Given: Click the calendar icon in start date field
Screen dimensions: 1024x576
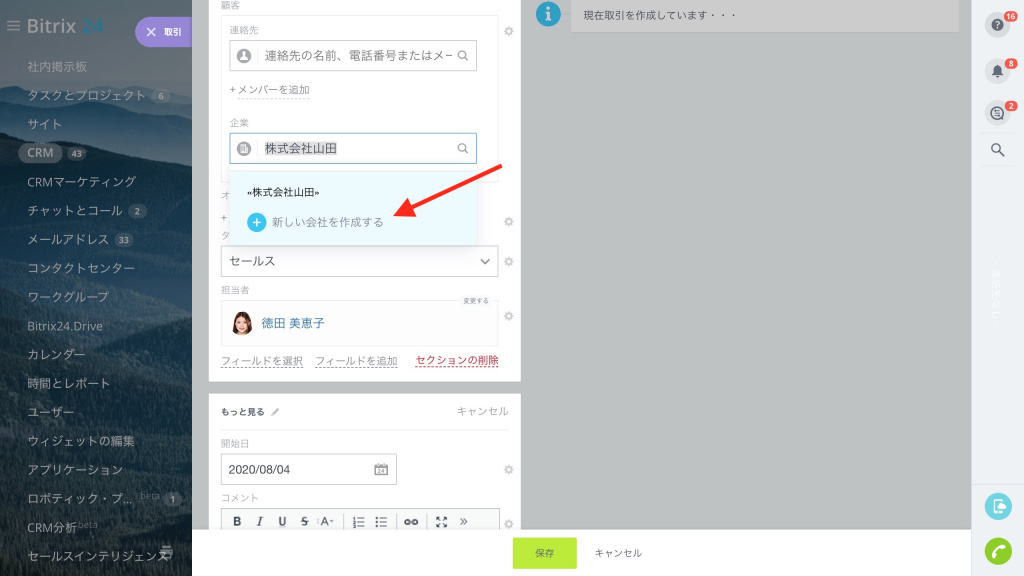Looking at the screenshot, I should coord(381,469).
